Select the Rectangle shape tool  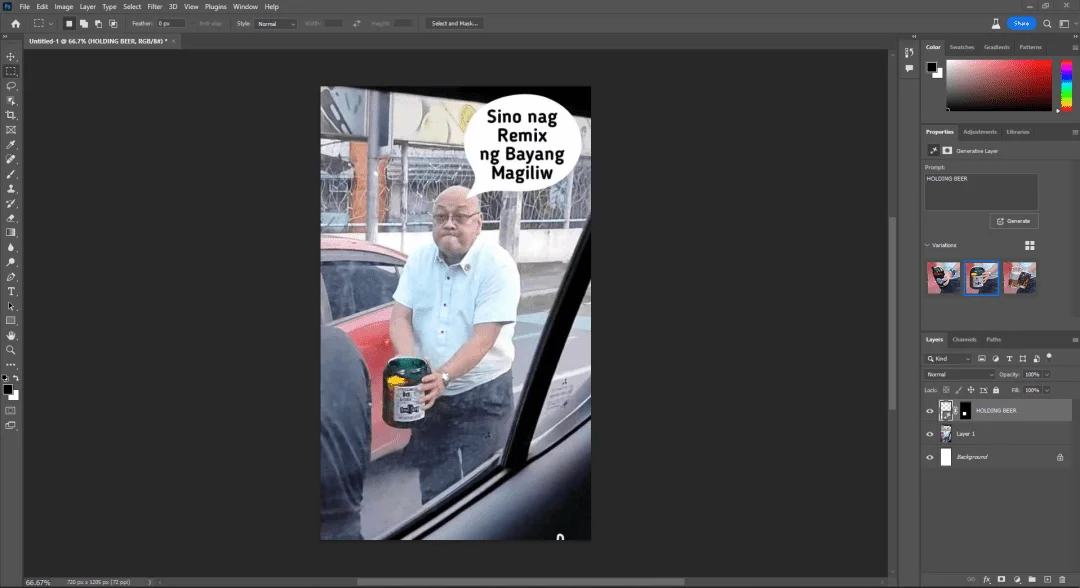pyautogui.click(x=11, y=321)
